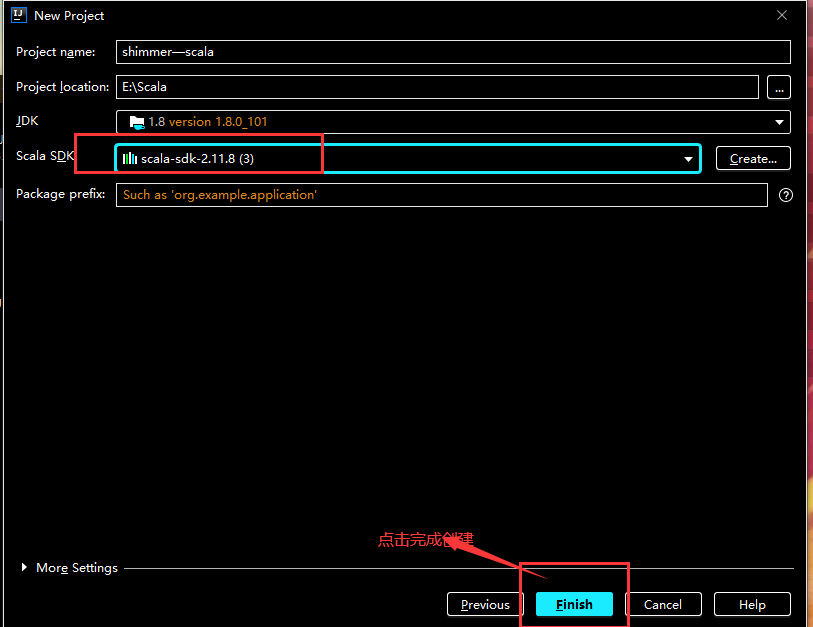Go back with the Previous button
The image size is (813, 627).
[485, 604]
